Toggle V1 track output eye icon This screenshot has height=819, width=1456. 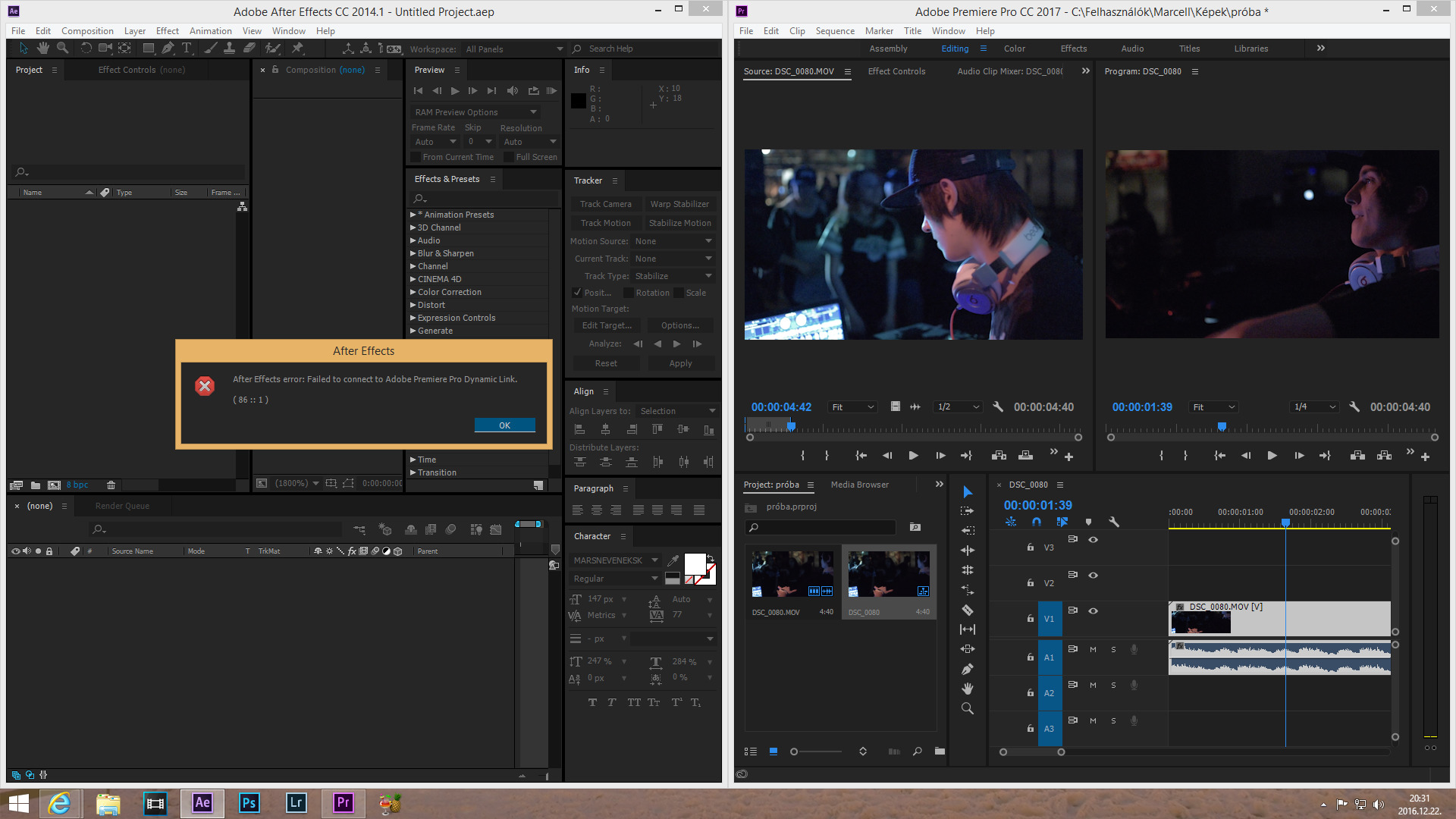(1093, 610)
